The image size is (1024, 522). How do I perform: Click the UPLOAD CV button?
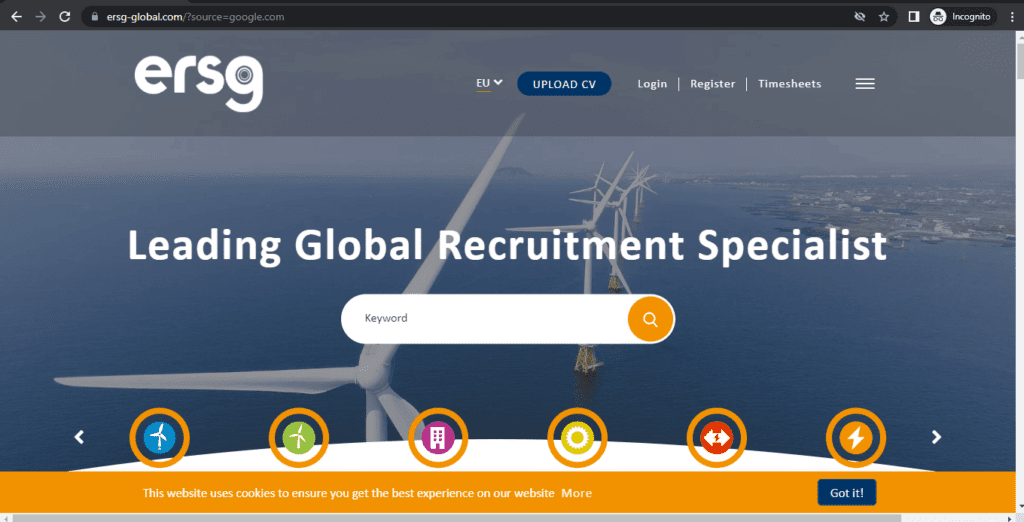point(564,84)
